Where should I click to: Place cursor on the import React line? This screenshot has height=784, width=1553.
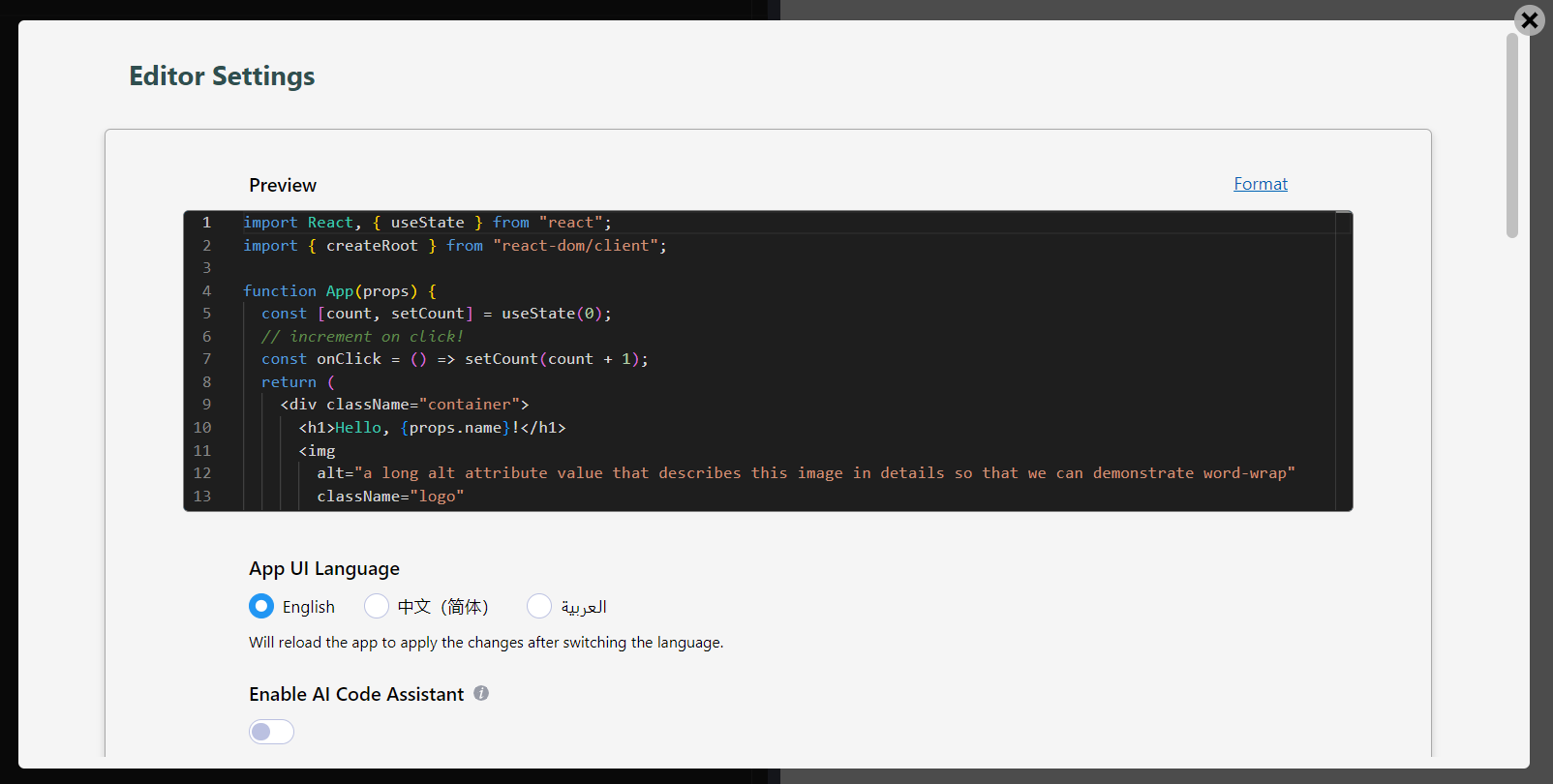pos(426,223)
